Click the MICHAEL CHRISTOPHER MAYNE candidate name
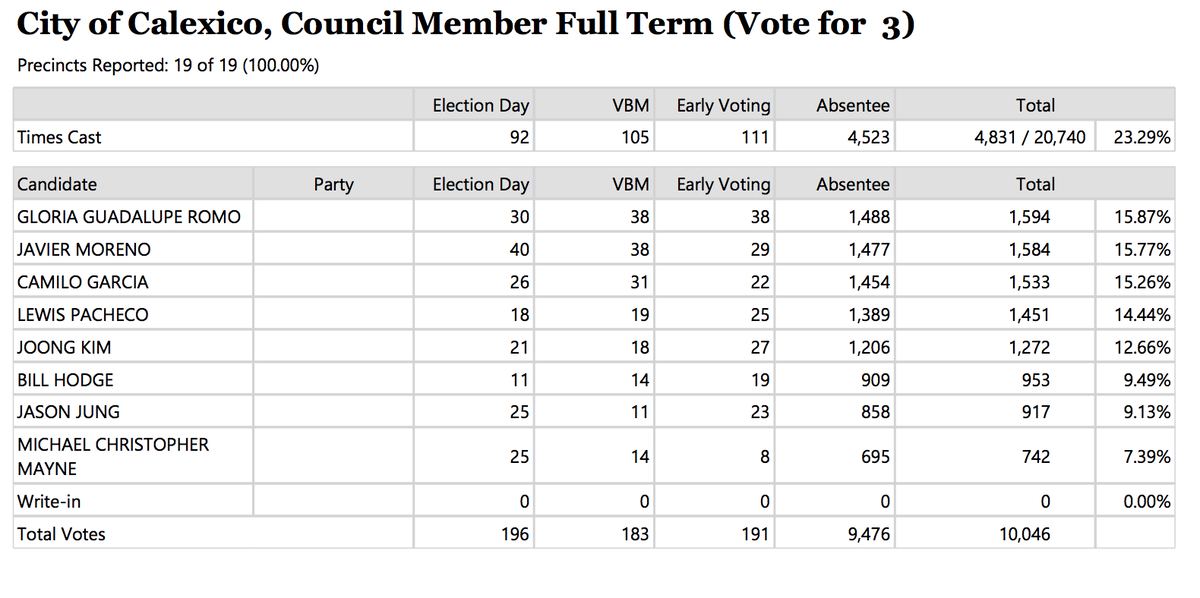 113,456
